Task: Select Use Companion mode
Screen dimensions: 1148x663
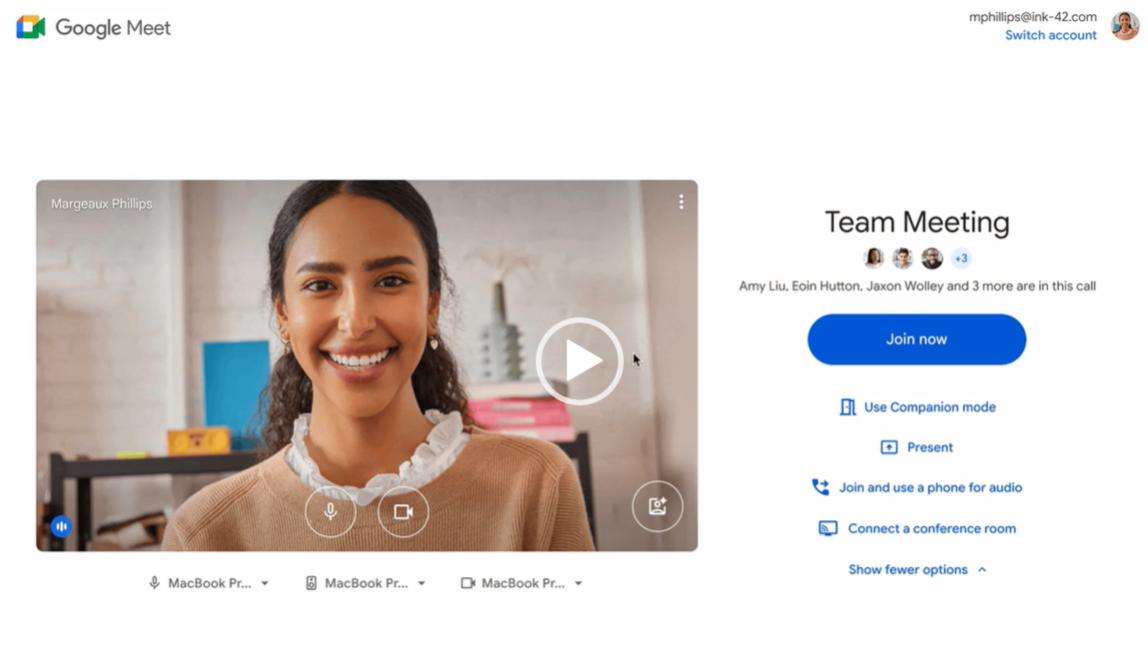Action: coord(917,407)
